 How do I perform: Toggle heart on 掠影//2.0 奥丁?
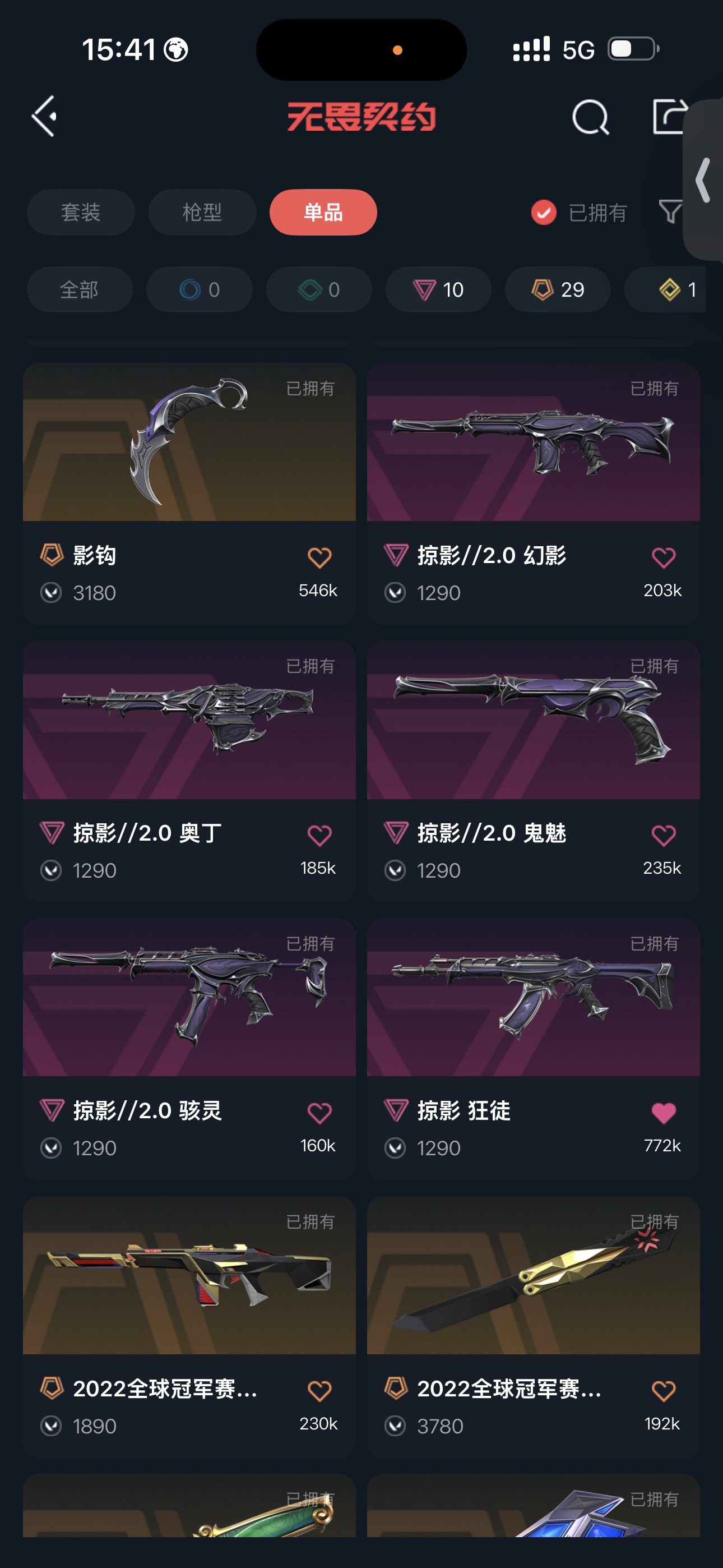pos(319,835)
